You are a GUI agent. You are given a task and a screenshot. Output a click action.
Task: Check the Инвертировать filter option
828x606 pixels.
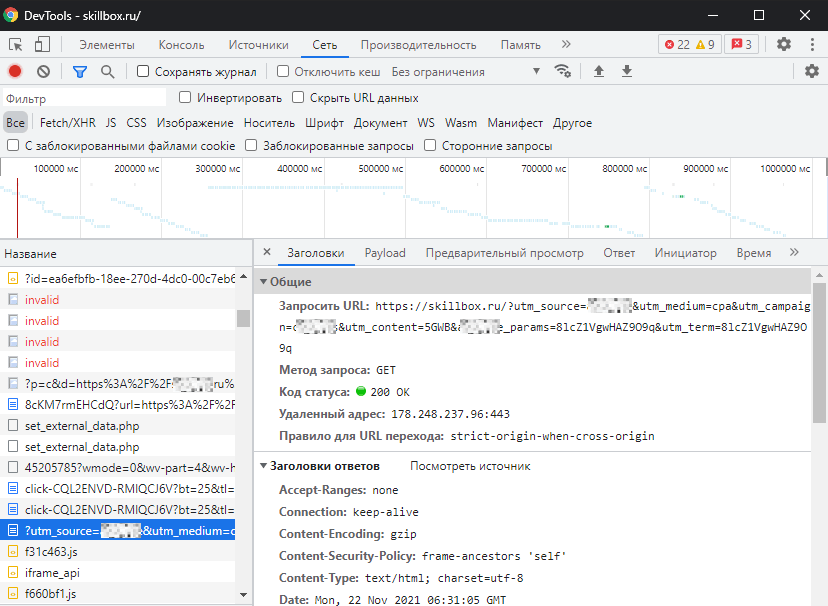pyautogui.click(x=185, y=98)
